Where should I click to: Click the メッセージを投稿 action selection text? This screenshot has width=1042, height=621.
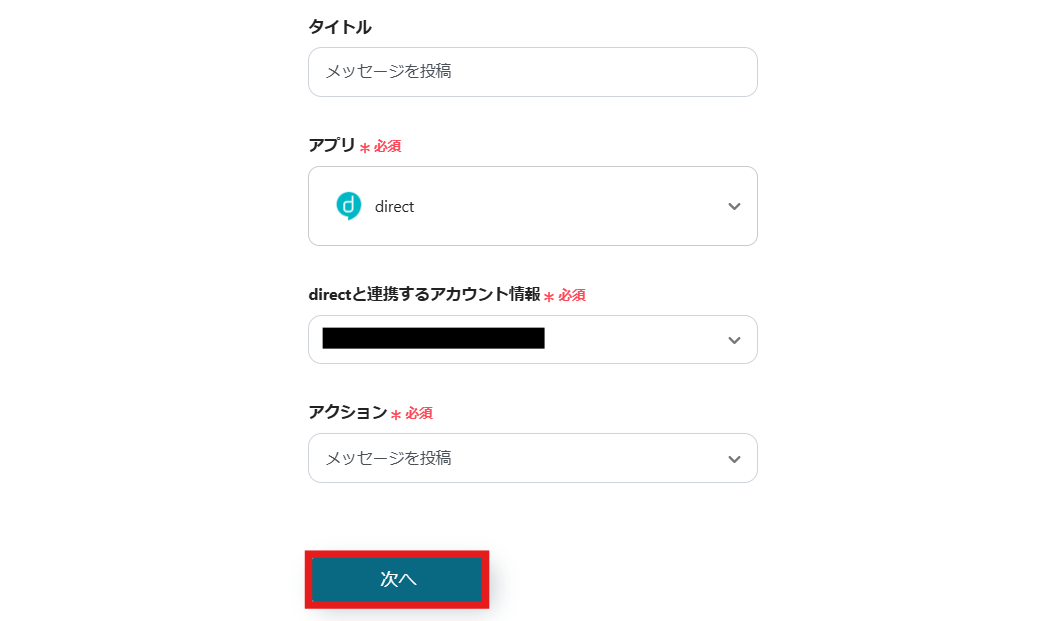click(x=389, y=458)
